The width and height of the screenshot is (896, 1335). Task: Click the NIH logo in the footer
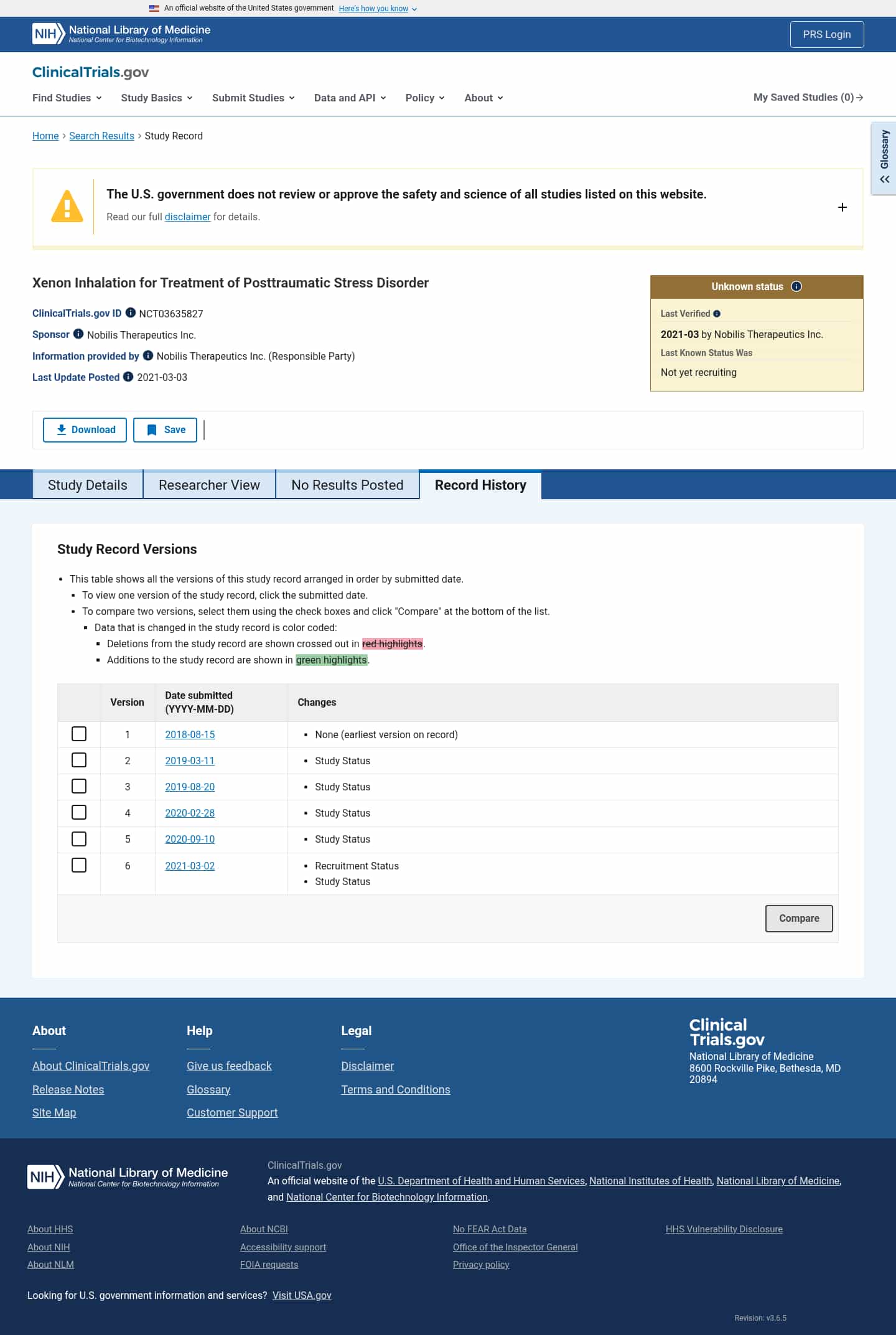[x=128, y=1177]
